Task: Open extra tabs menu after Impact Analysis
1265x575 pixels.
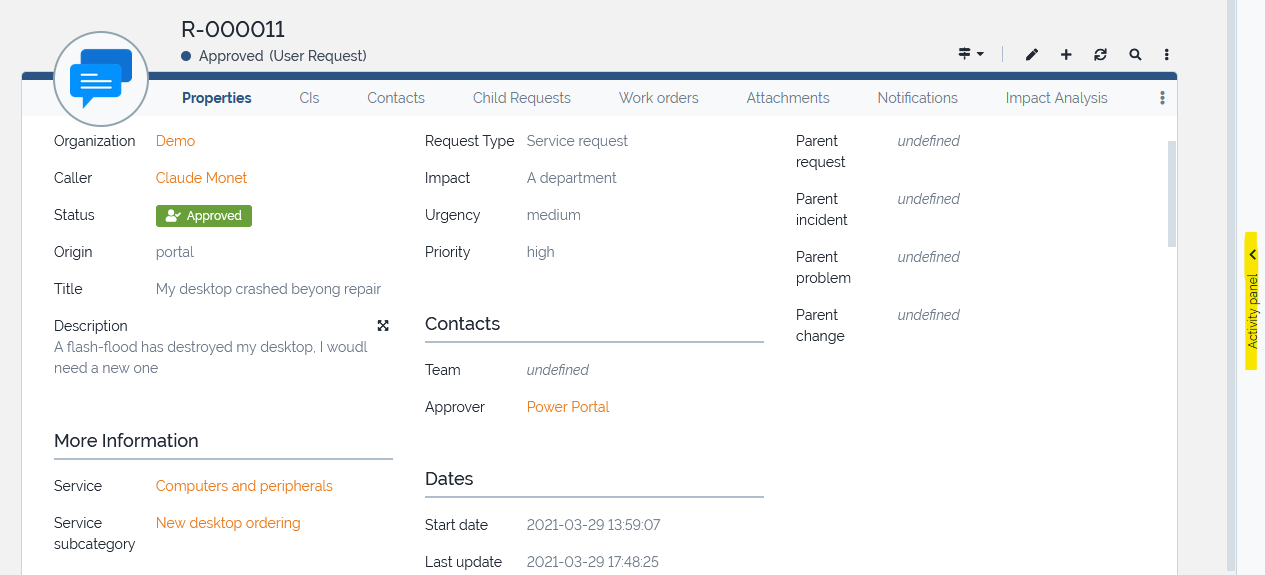Action: coord(1162,98)
